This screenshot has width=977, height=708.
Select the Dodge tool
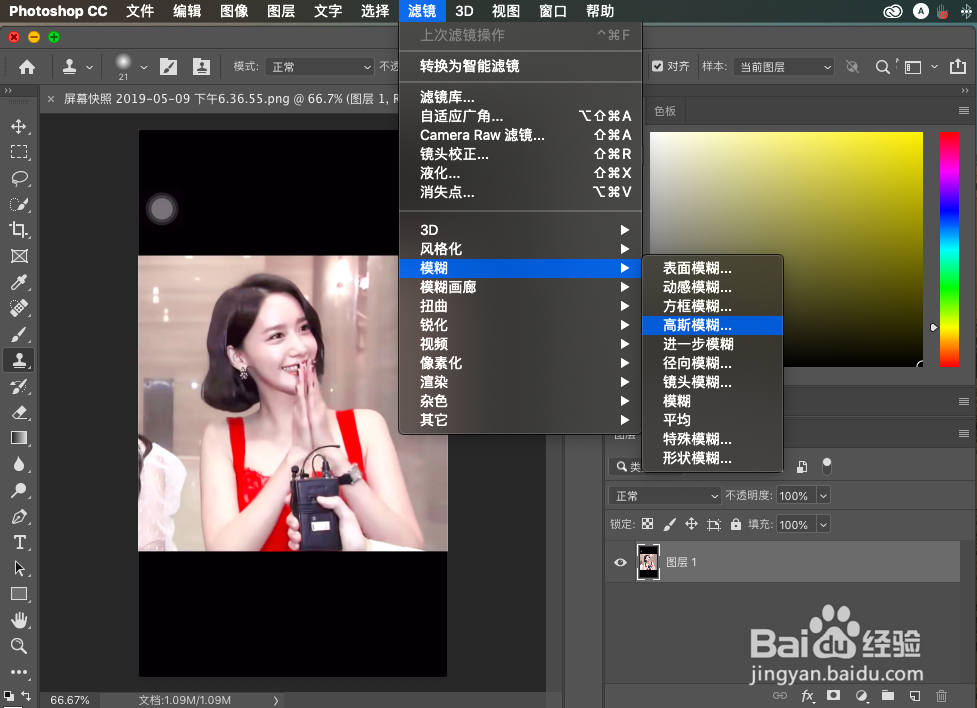coord(19,490)
